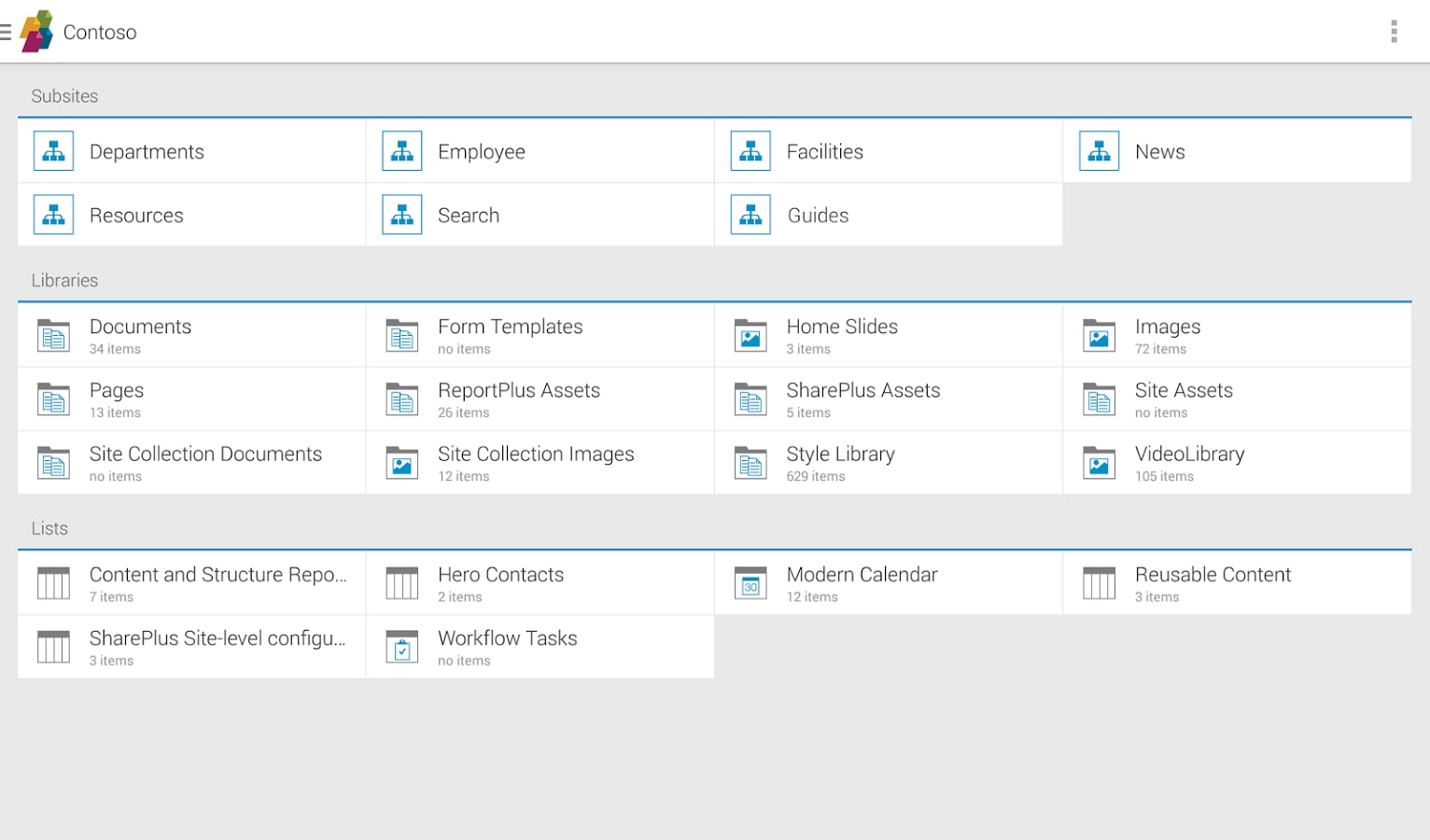Viewport: 1430px width, 840px height.
Task: Click the Hero Contacts list icon
Action: point(402,582)
